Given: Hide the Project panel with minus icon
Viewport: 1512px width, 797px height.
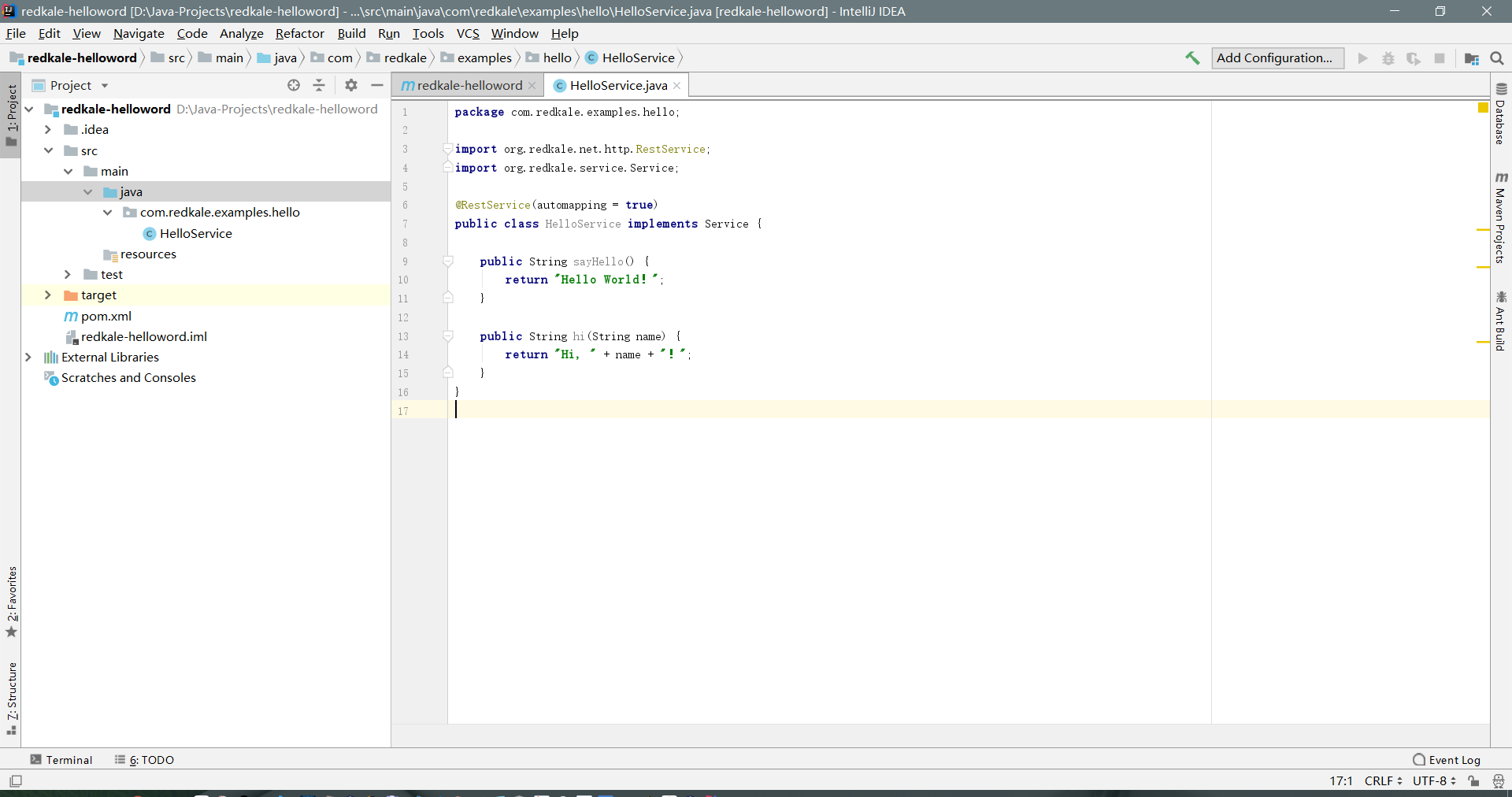Looking at the screenshot, I should pos(377,85).
